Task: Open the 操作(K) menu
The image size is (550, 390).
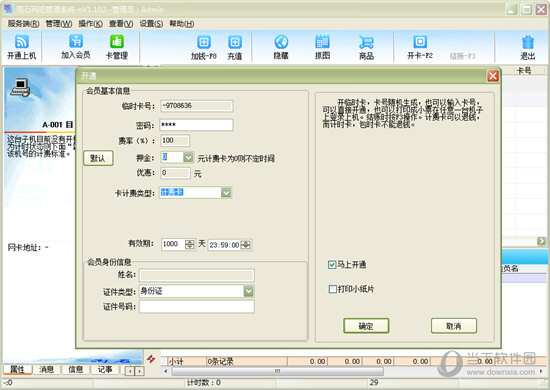Action: [x=90, y=24]
